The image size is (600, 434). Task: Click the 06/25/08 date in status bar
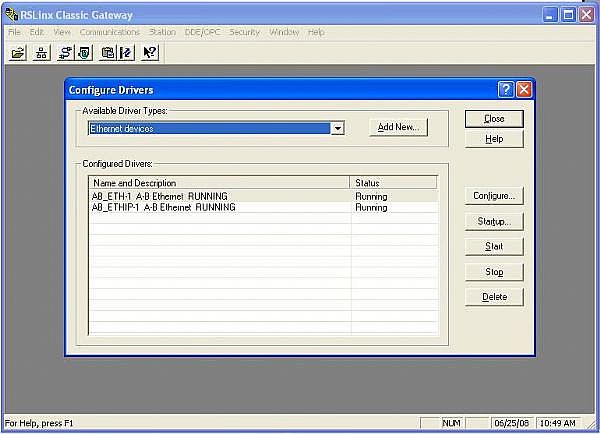pos(512,423)
